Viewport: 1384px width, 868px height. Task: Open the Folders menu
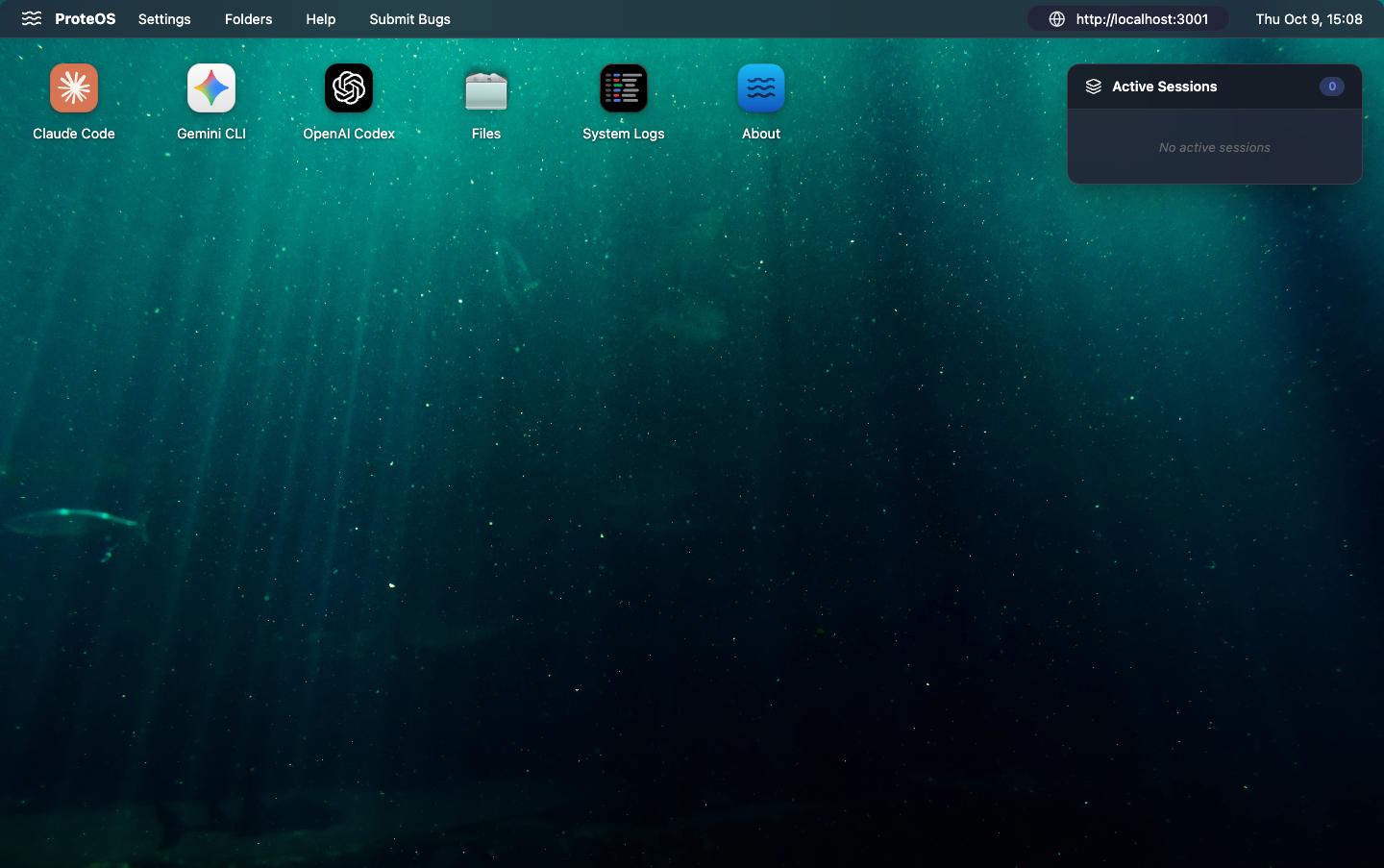coord(249,19)
